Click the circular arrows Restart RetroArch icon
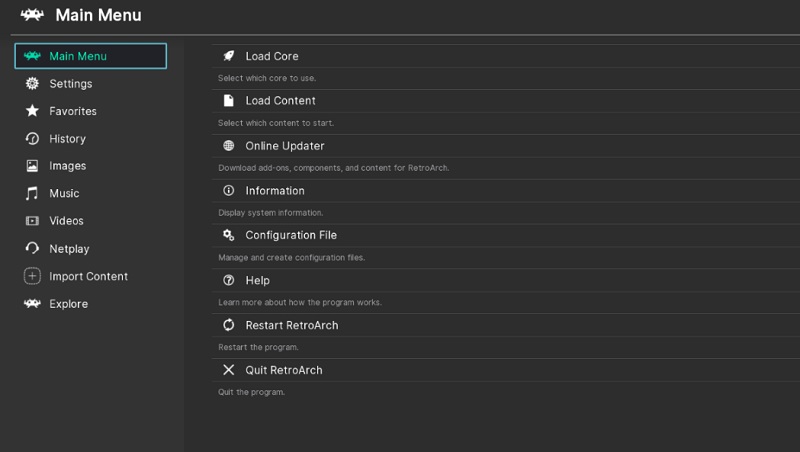 tap(229, 326)
